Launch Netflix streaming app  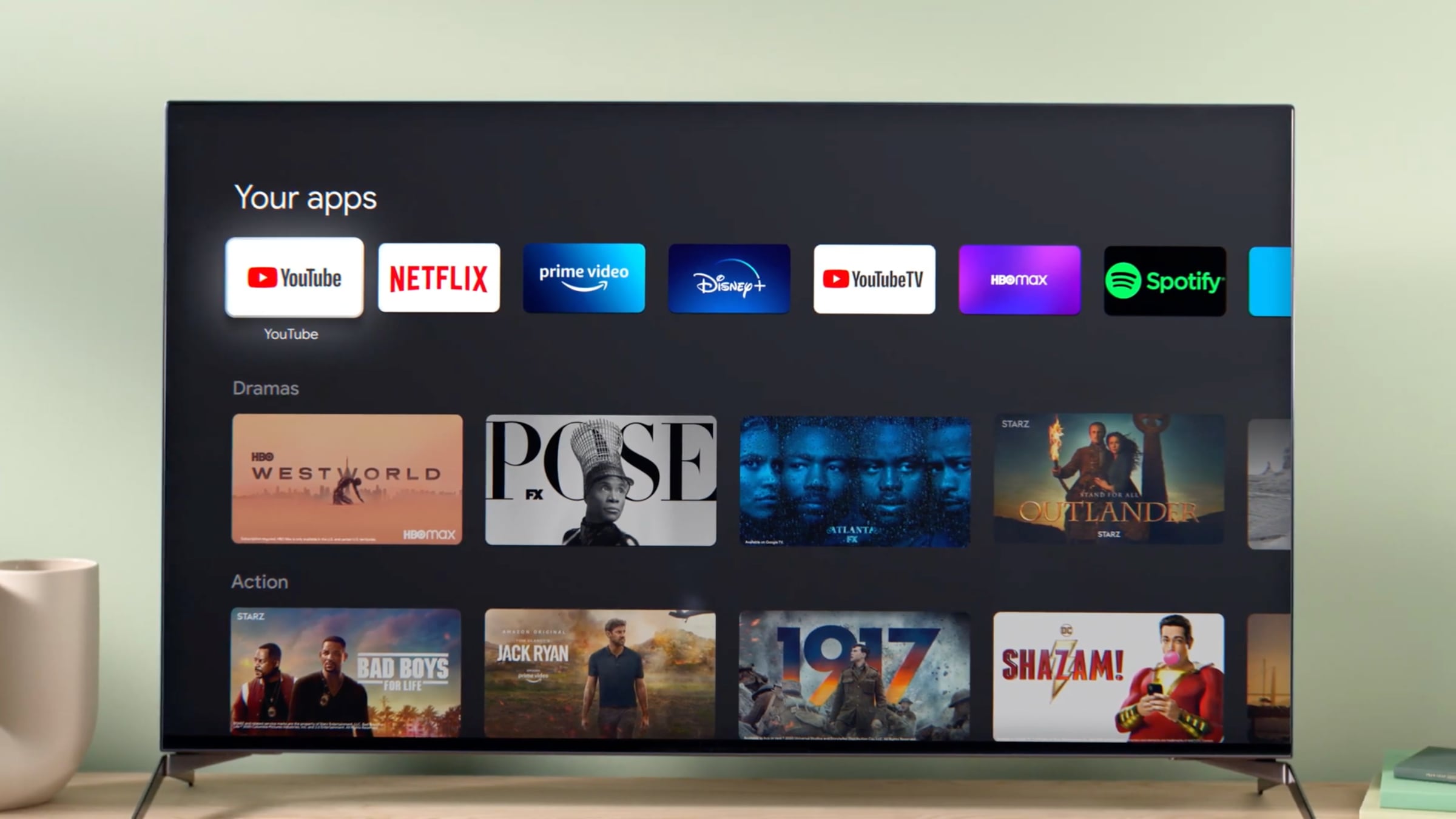pyautogui.click(x=439, y=278)
